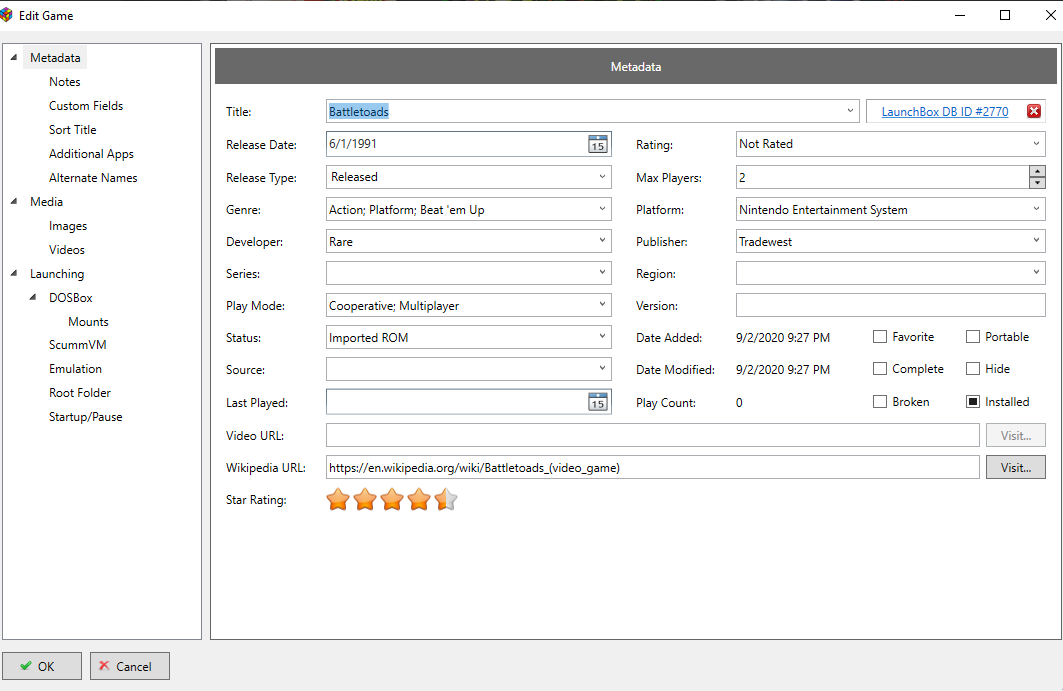Open the Genre dropdown
The image size is (1063, 691).
pos(602,210)
